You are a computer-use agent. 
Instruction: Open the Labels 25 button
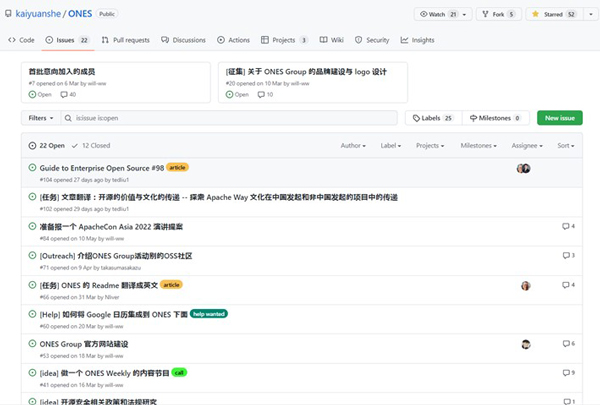pos(434,118)
